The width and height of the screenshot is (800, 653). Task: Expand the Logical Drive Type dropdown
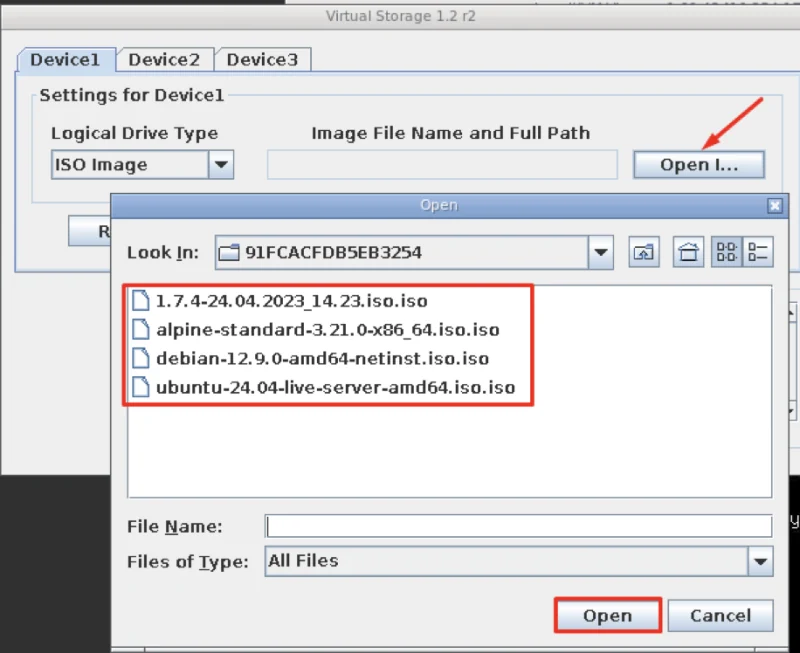[221, 165]
